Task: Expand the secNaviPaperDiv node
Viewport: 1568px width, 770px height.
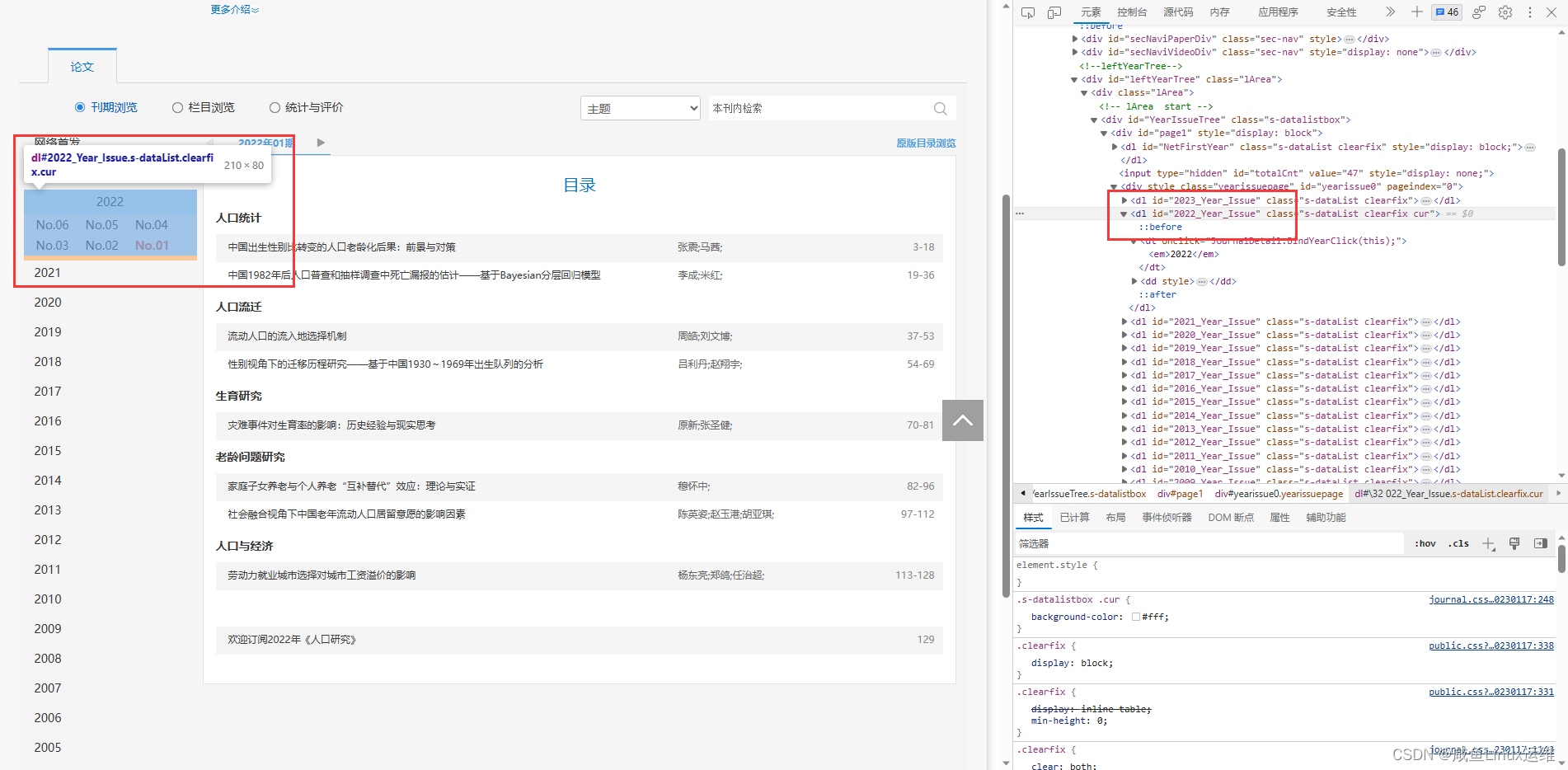Action: point(1075,39)
